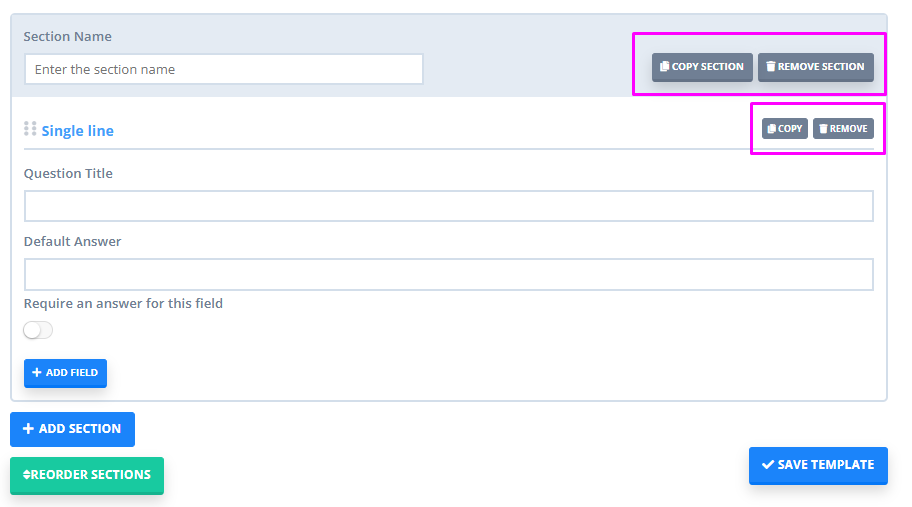This screenshot has width=912, height=507.
Task: Enable the Require an answer toggle
Action: coord(38,331)
